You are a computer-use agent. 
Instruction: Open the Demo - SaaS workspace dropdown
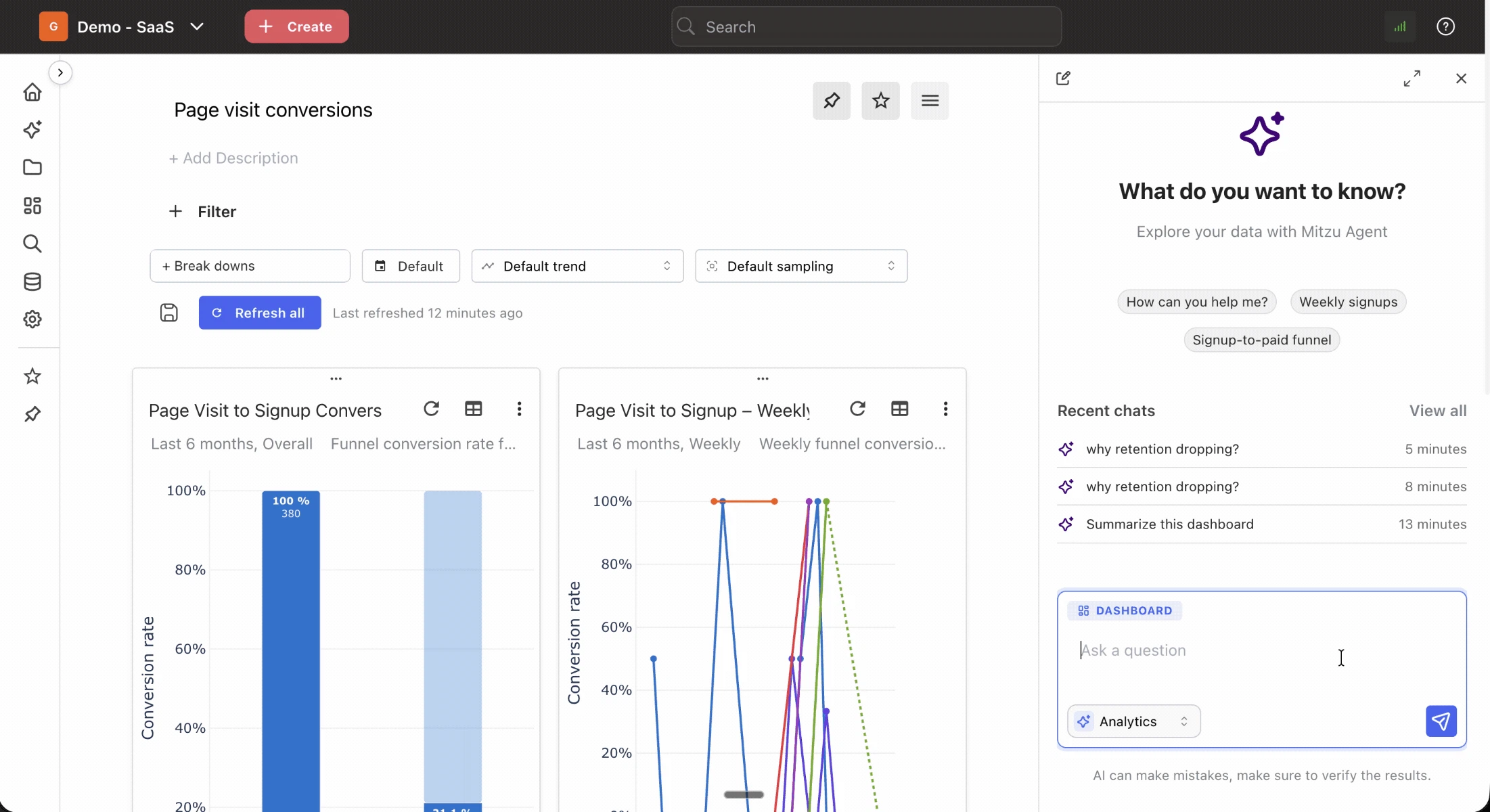tap(140, 26)
